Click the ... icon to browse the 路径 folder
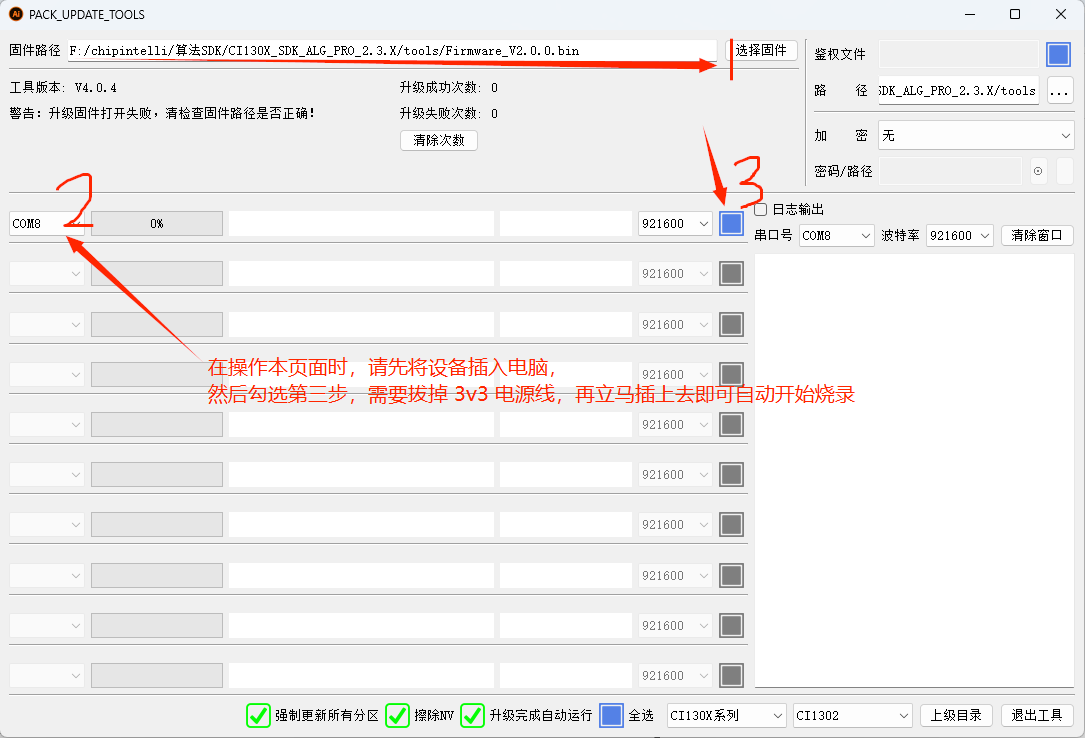 click(1059, 91)
